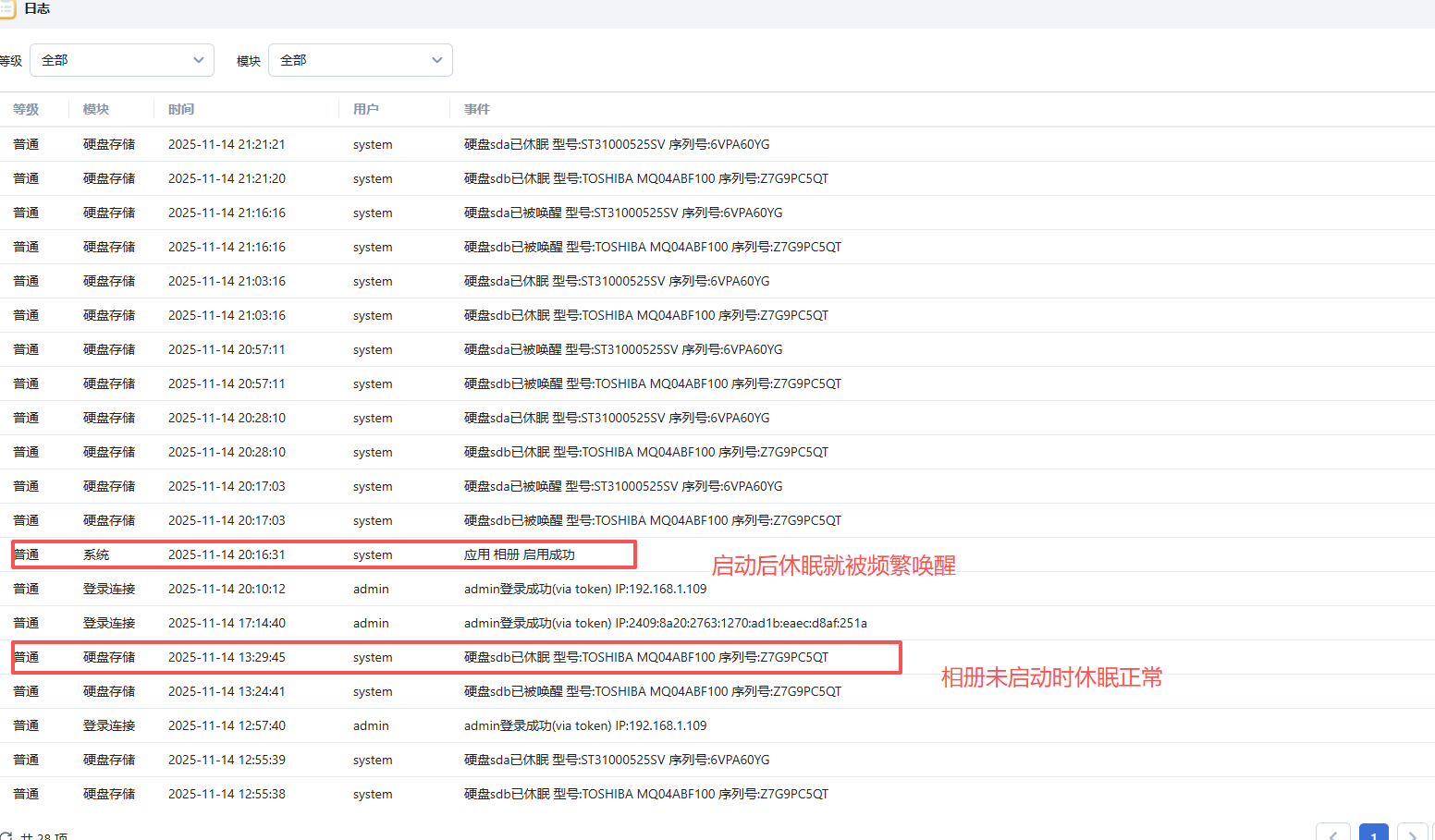Click the admin user cell in the 20:10:12 row
Viewport: 1435px width, 840px height.
pos(371,589)
